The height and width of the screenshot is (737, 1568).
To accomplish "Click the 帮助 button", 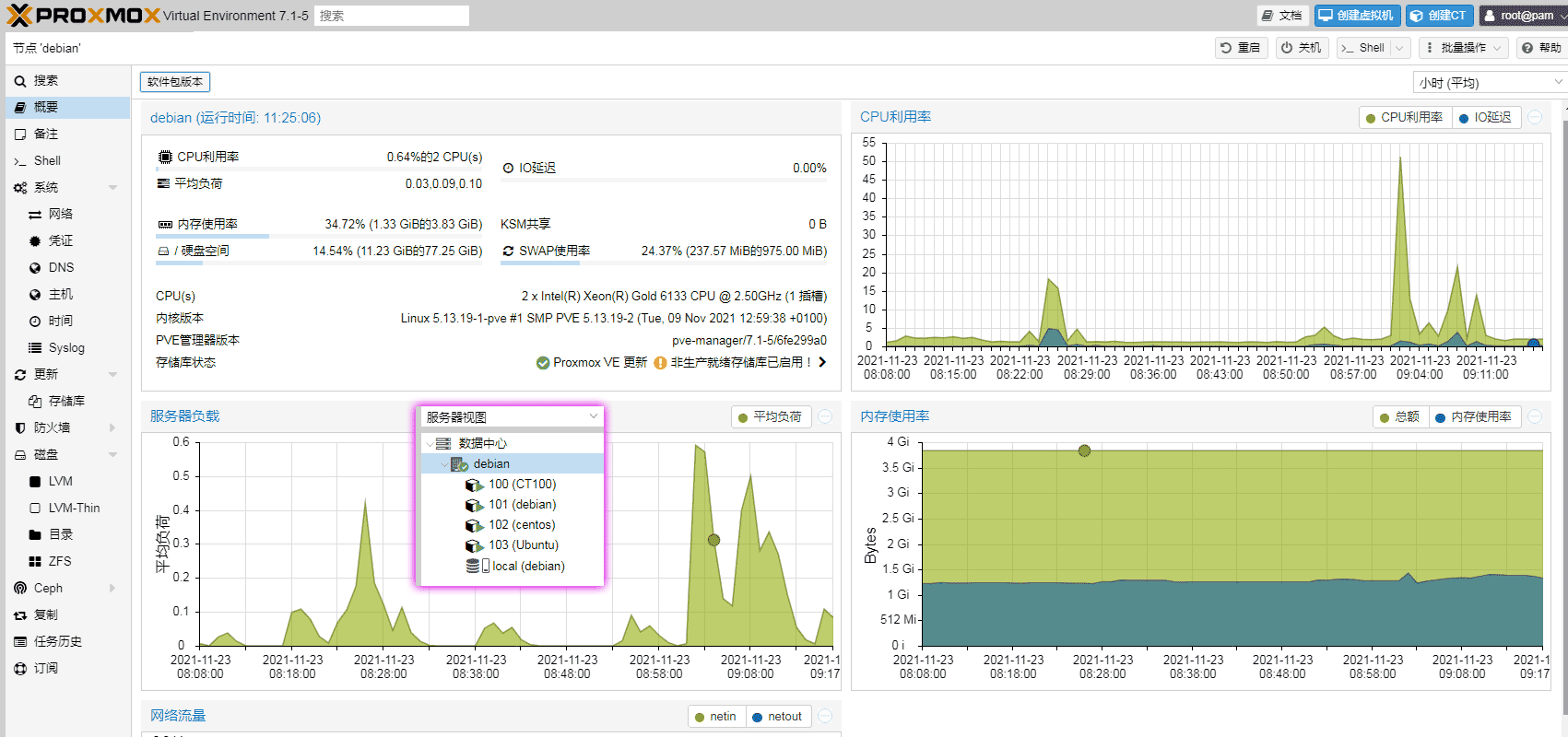I will click(x=1541, y=48).
